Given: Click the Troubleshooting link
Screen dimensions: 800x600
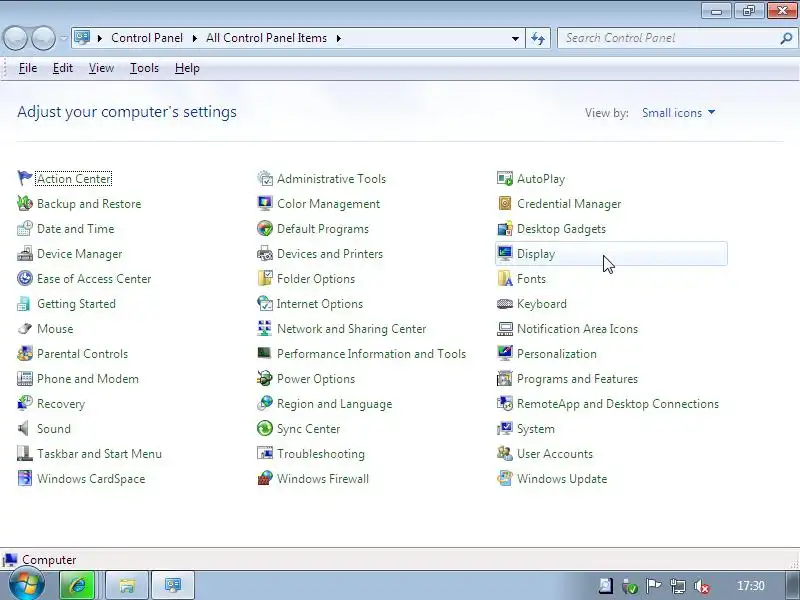Looking at the screenshot, I should click(x=321, y=454).
